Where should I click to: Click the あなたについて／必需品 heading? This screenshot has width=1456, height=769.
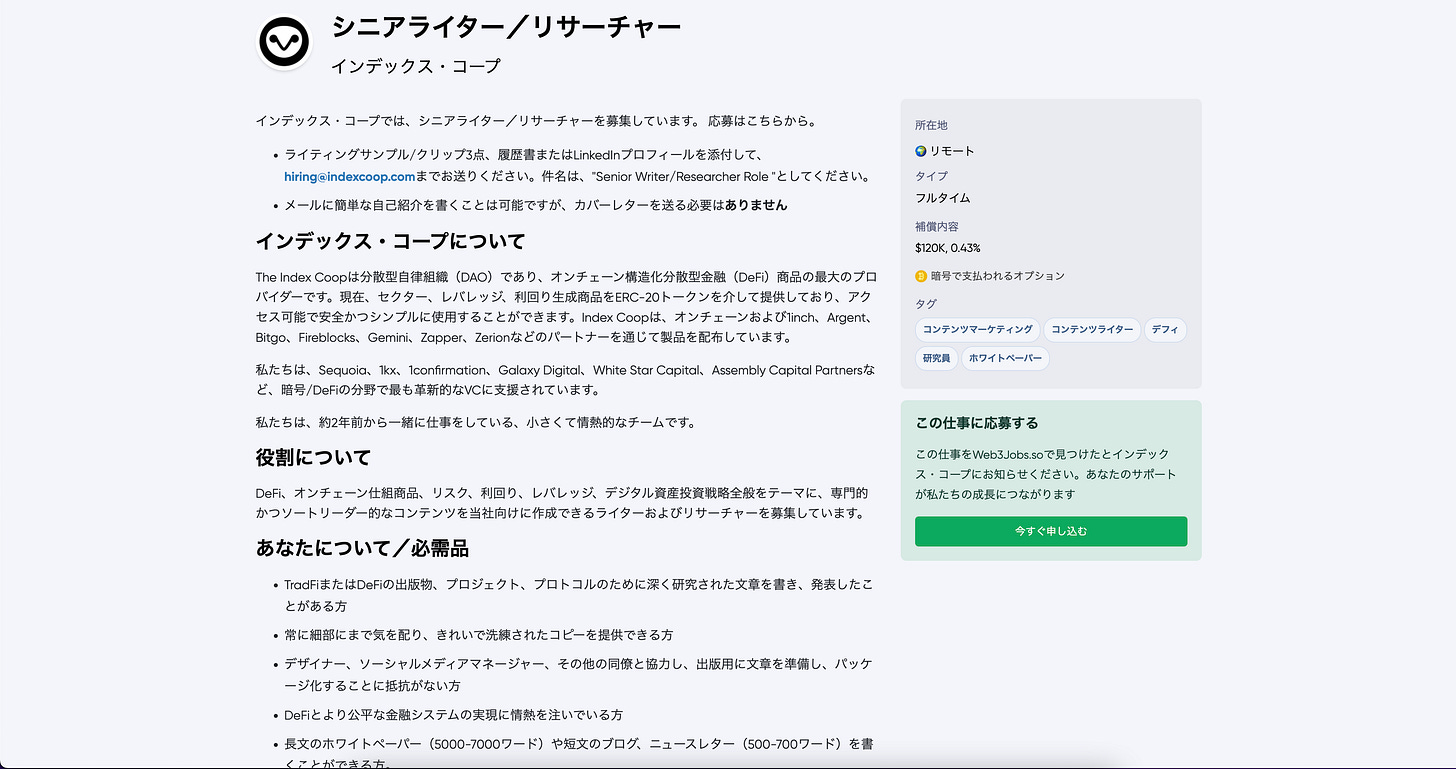click(x=362, y=548)
